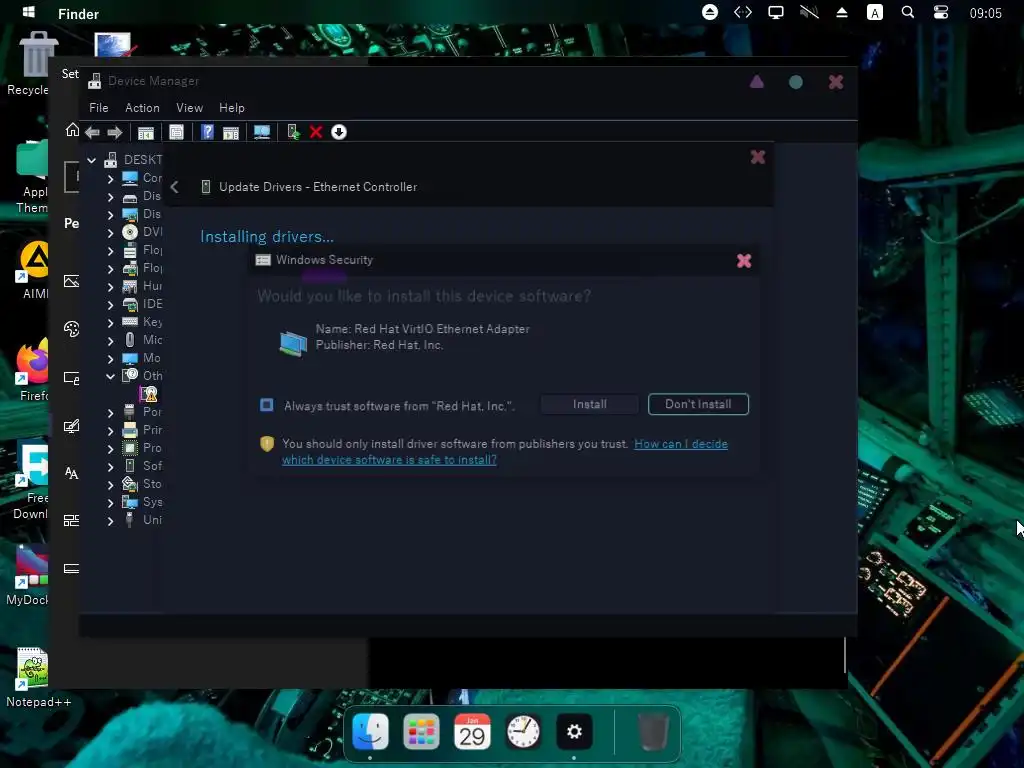Expand the 'DVI' drives node in device tree
1024x768 pixels.
110,232
